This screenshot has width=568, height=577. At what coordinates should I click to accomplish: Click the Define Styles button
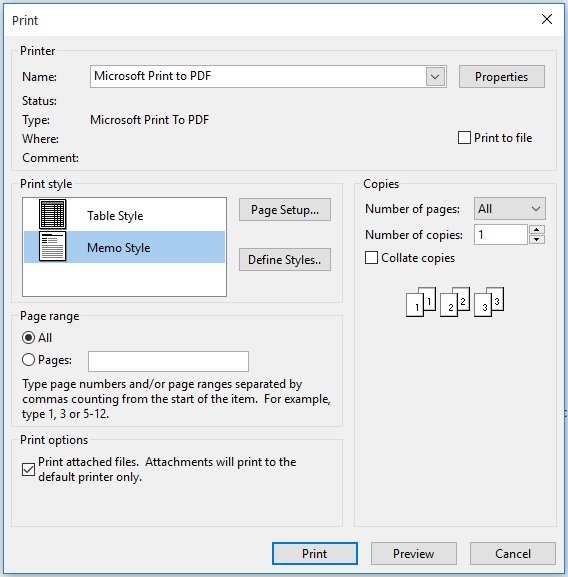click(x=285, y=259)
